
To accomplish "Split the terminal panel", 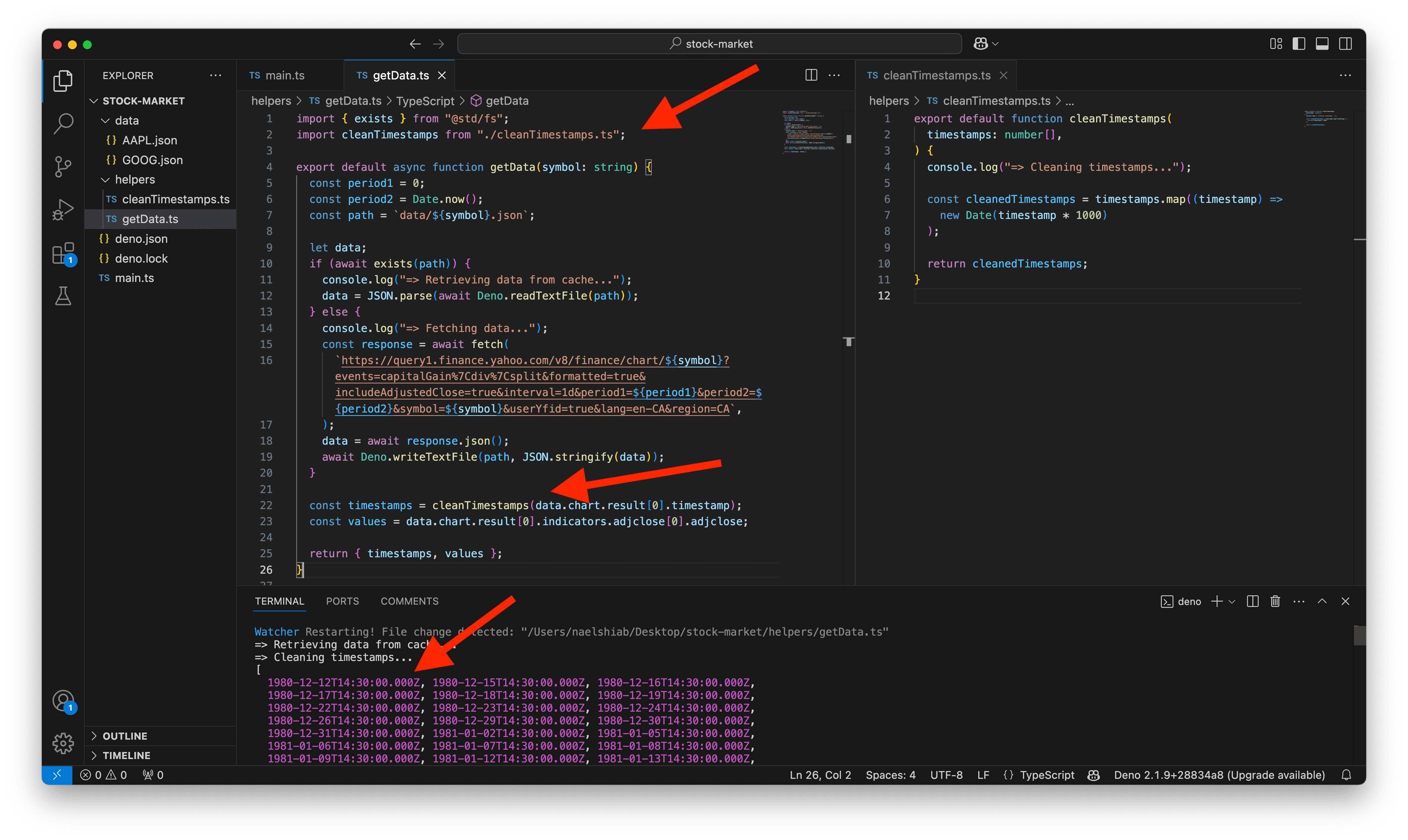I will coord(1252,601).
